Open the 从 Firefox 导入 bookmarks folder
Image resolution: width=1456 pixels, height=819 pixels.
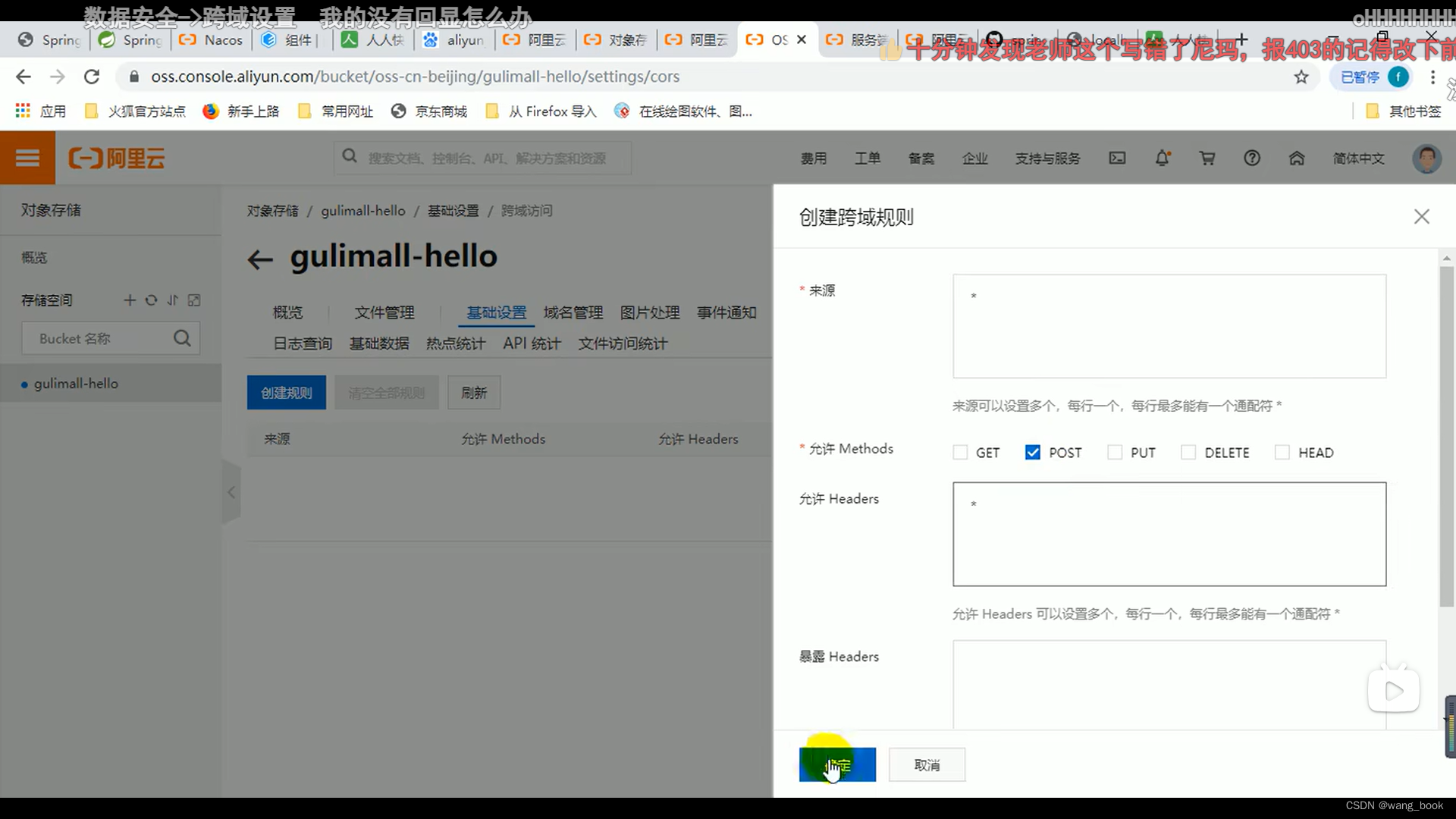(x=541, y=111)
